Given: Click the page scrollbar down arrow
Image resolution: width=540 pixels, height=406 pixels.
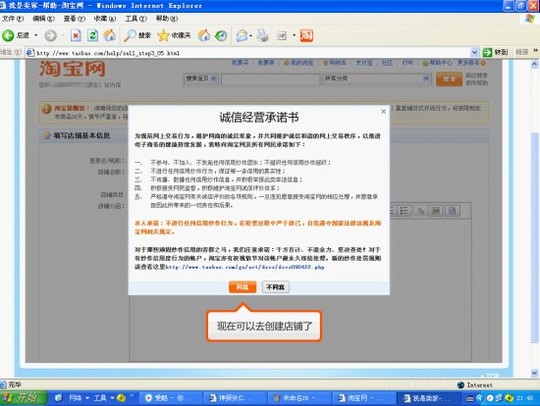Looking at the screenshot, I should [x=534, y=373].
